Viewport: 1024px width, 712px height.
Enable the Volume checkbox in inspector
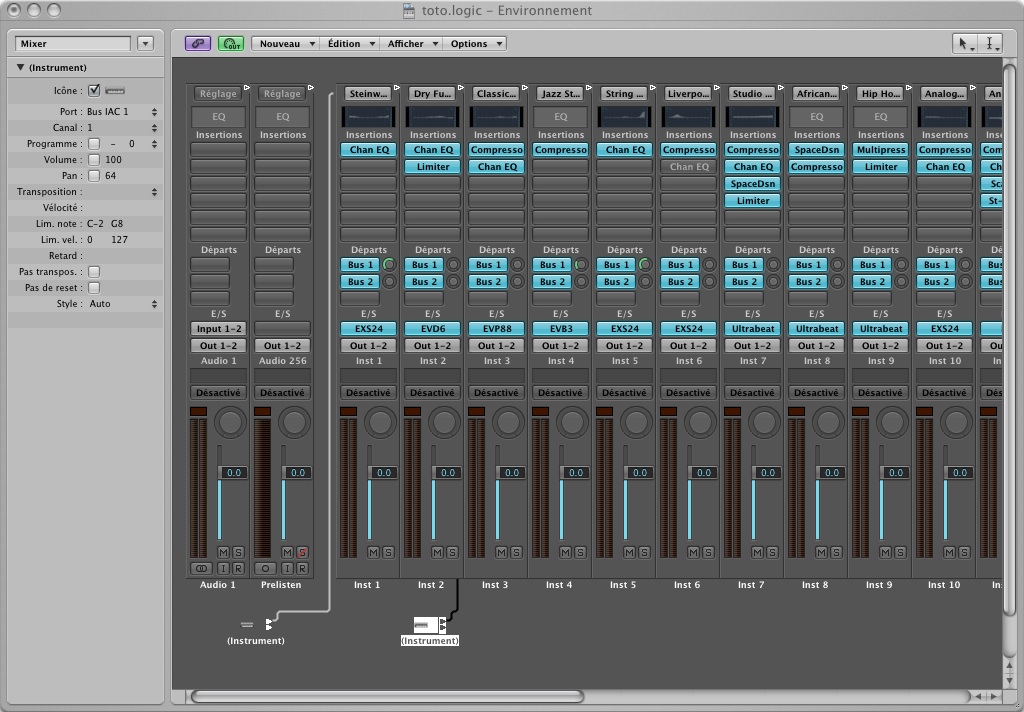[94, 160]
